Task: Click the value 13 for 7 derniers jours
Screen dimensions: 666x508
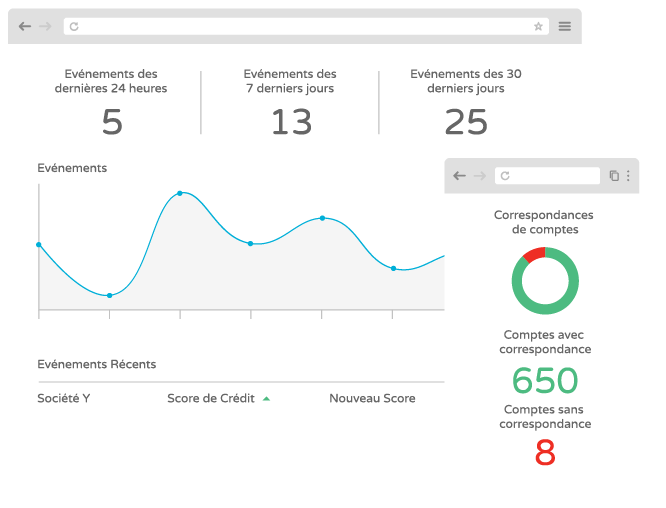Action: 291,122
